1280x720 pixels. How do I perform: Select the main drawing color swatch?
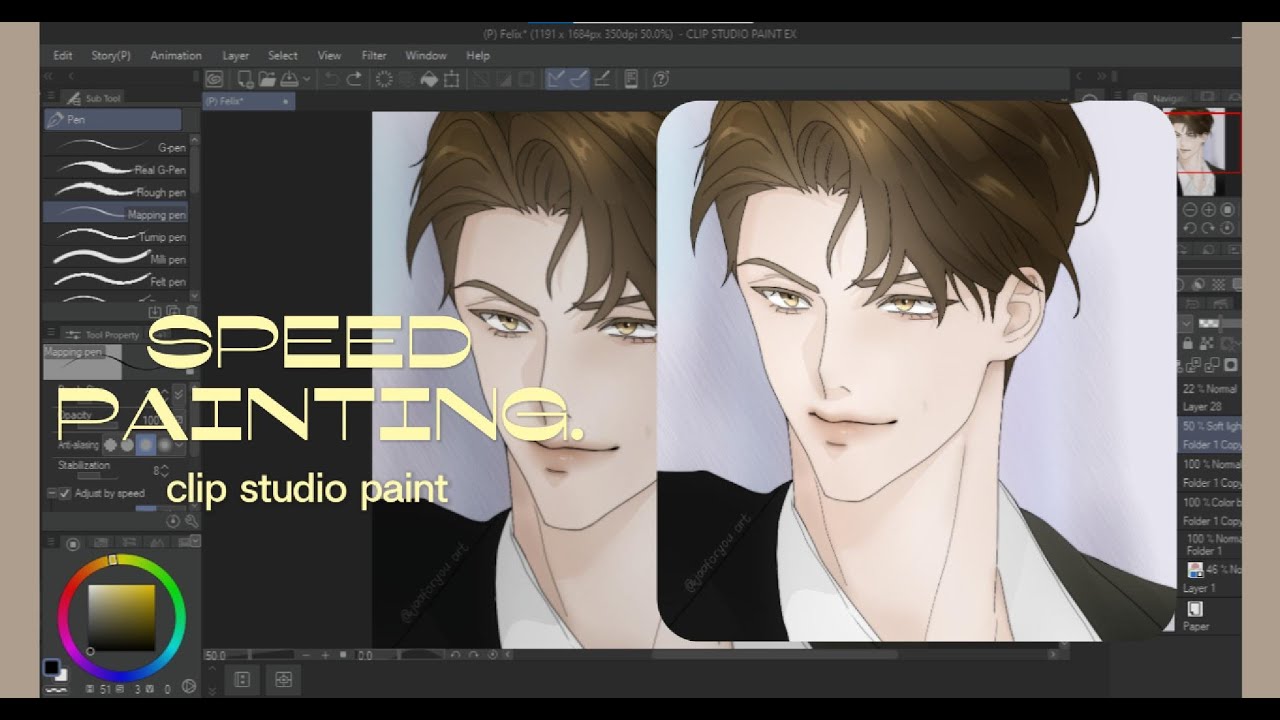(x=50, y=667)
